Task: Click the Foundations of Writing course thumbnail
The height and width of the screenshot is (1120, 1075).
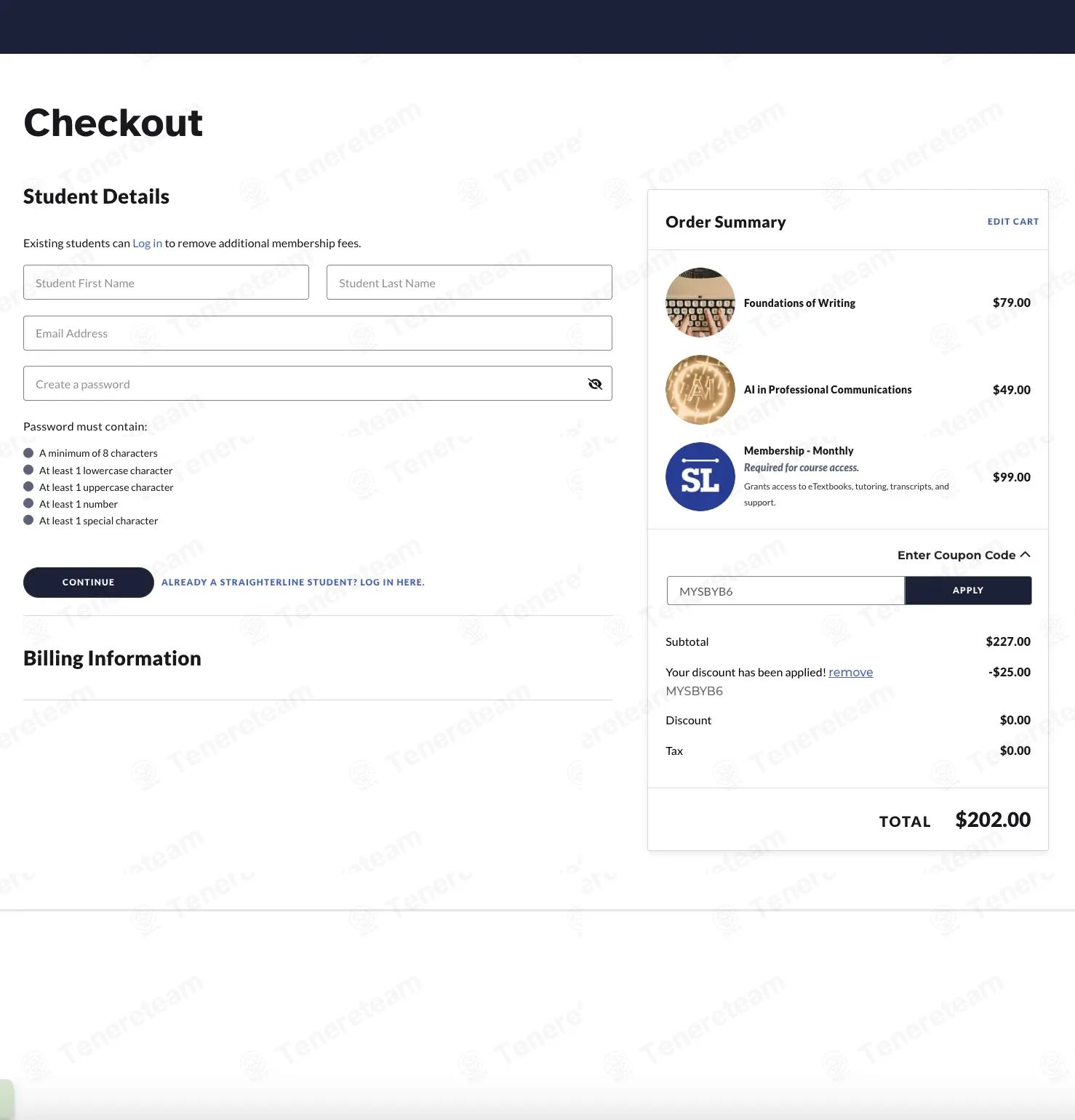Action: 700,303
